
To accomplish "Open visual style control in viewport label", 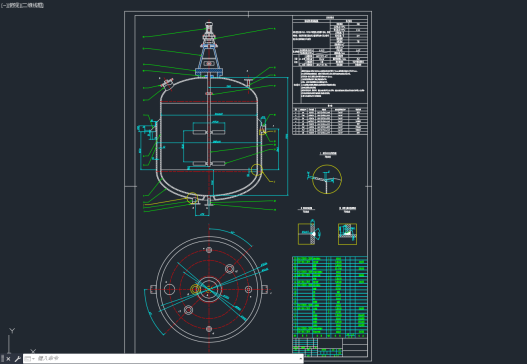I will tap(31, 5).
